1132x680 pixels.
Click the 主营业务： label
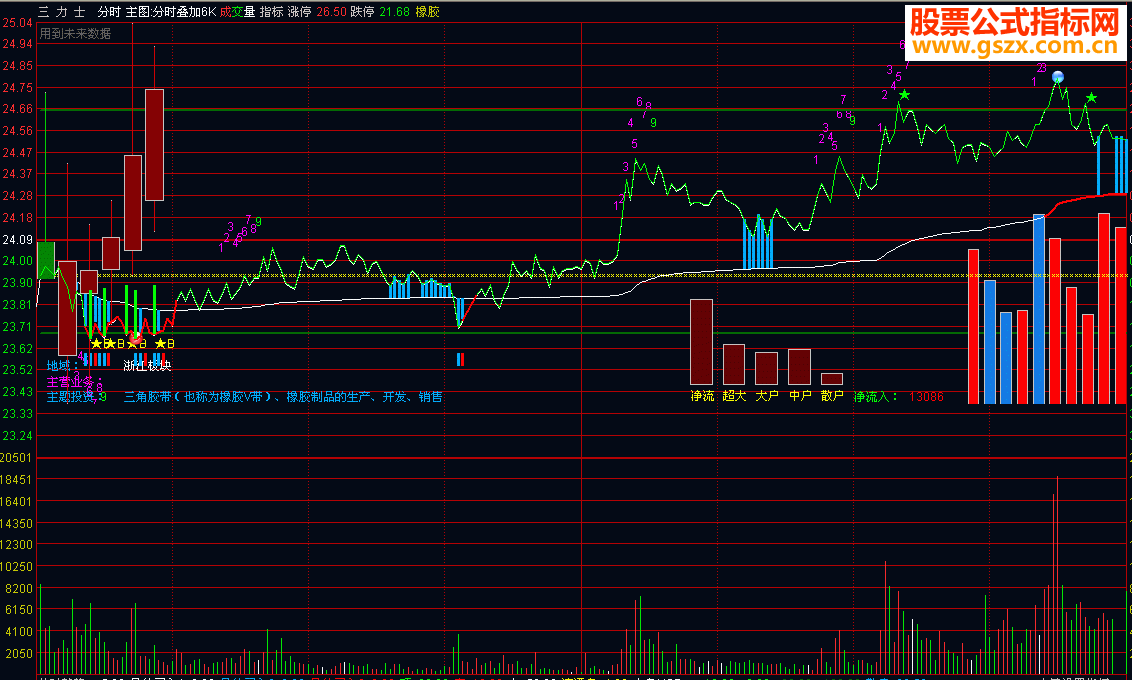point(75,381)
